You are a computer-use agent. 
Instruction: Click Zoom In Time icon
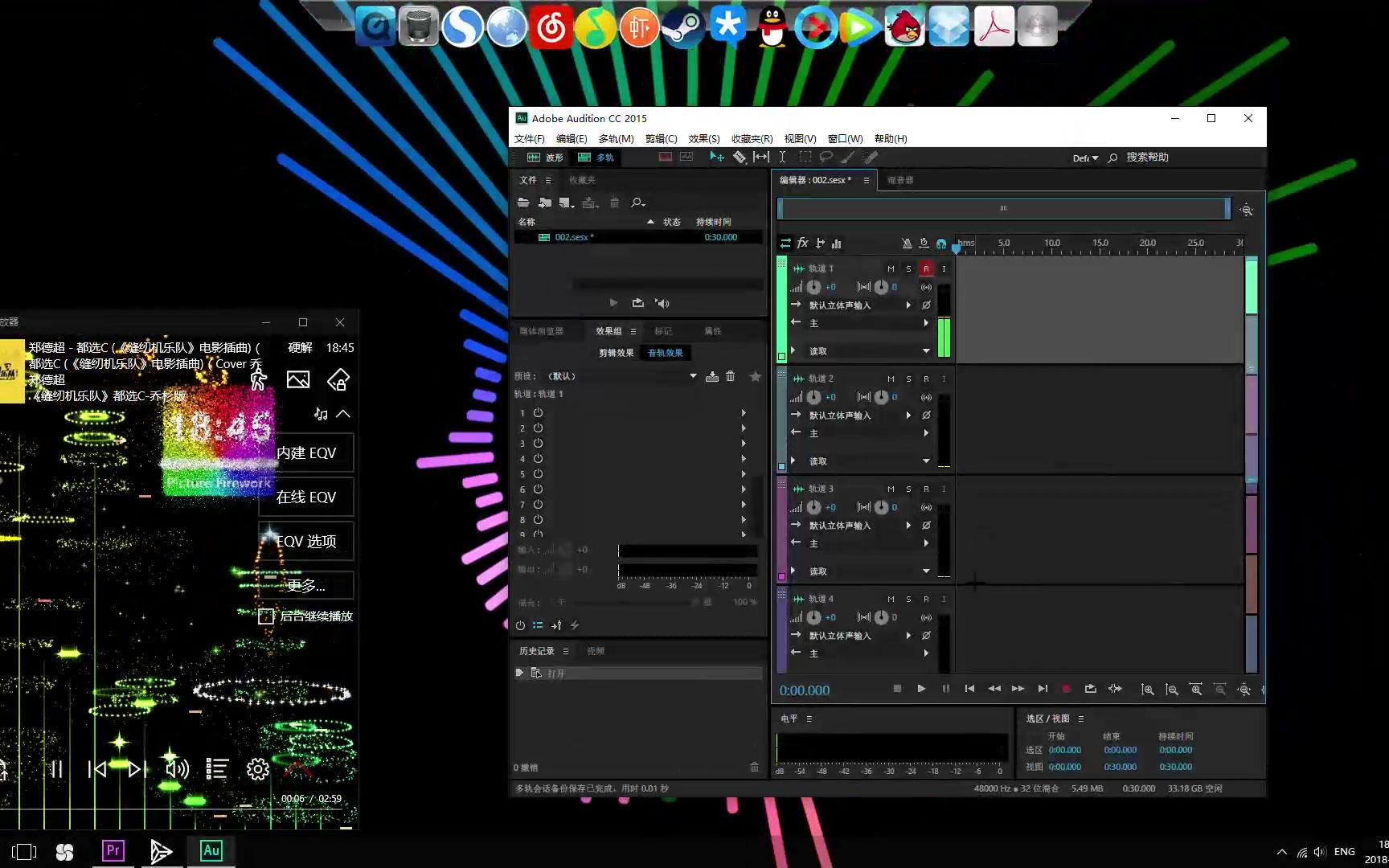coord(1196,690)
